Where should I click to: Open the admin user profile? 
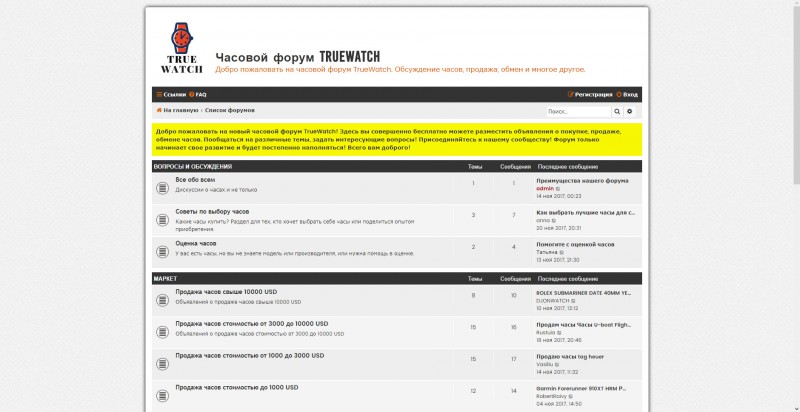[x=545, y=189]
